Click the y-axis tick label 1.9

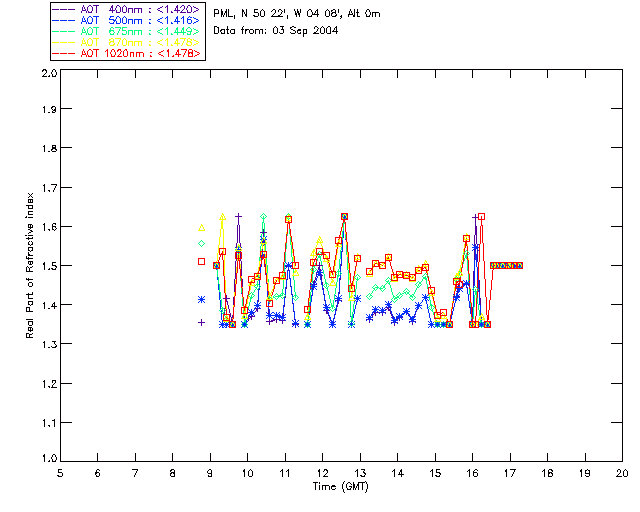click(x=49, y=109)
